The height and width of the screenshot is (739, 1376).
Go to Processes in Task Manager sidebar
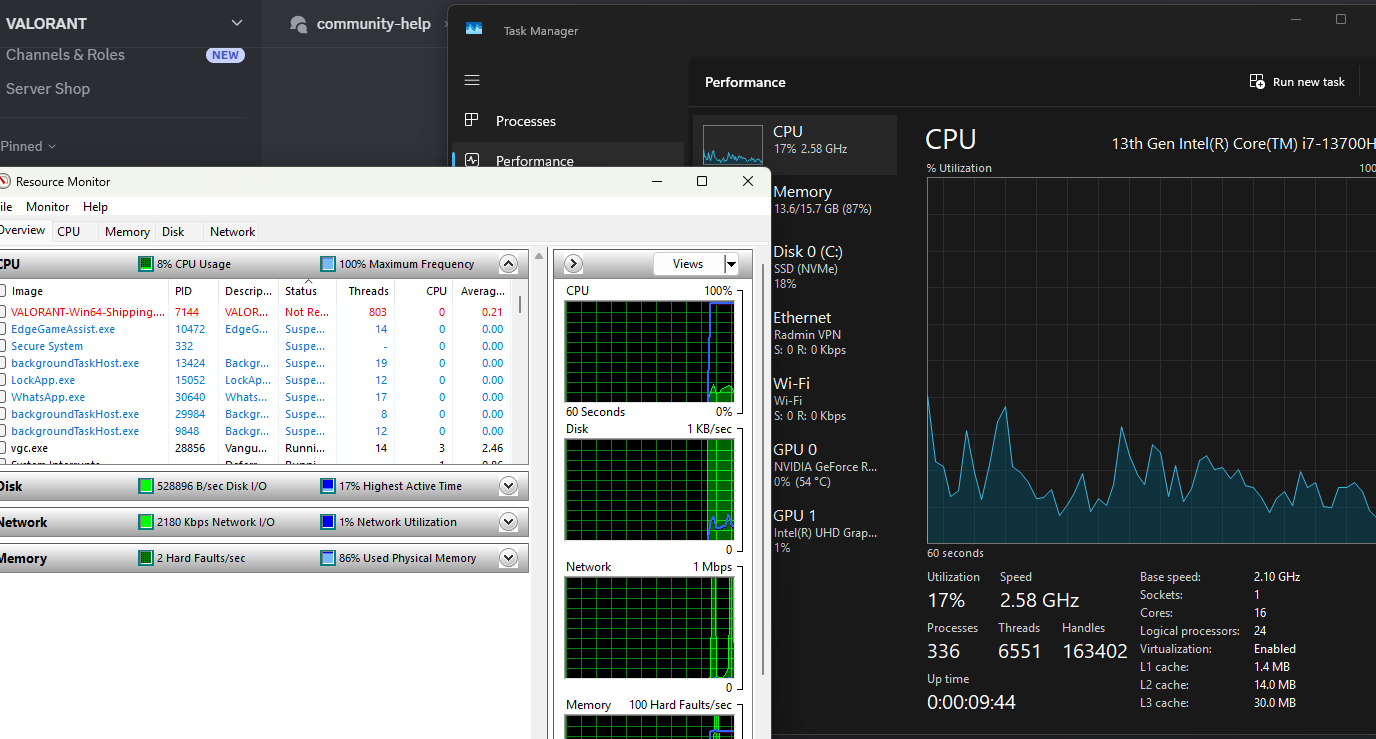pos(568,121)
